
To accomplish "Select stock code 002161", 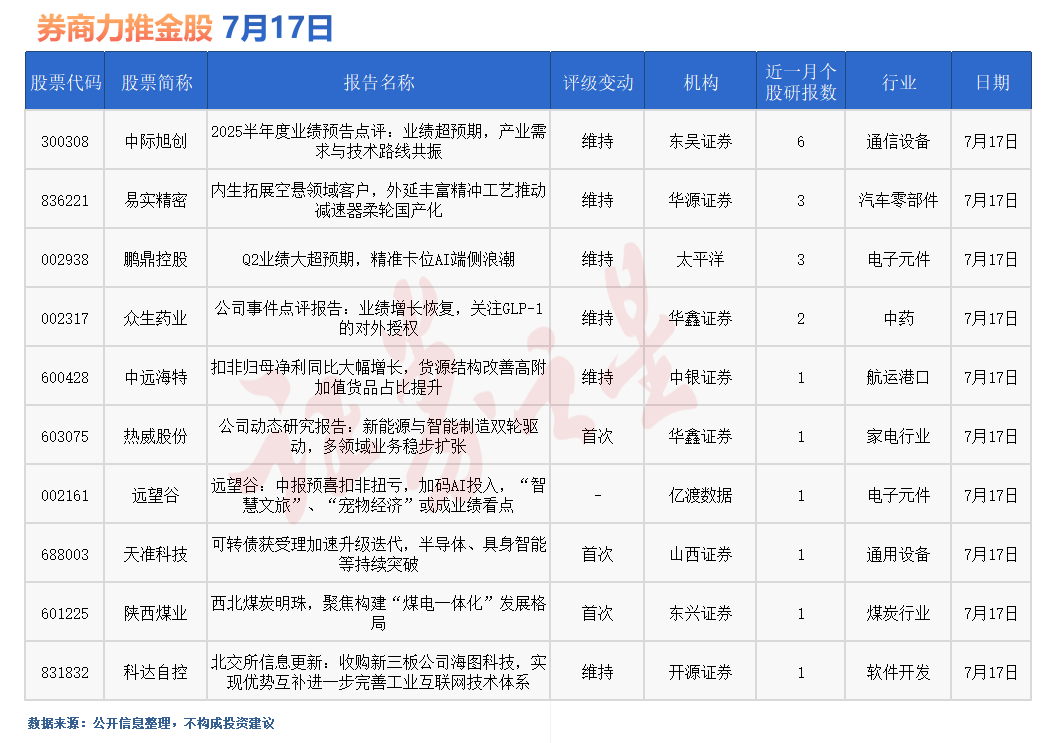I will [x=65, y=495].
